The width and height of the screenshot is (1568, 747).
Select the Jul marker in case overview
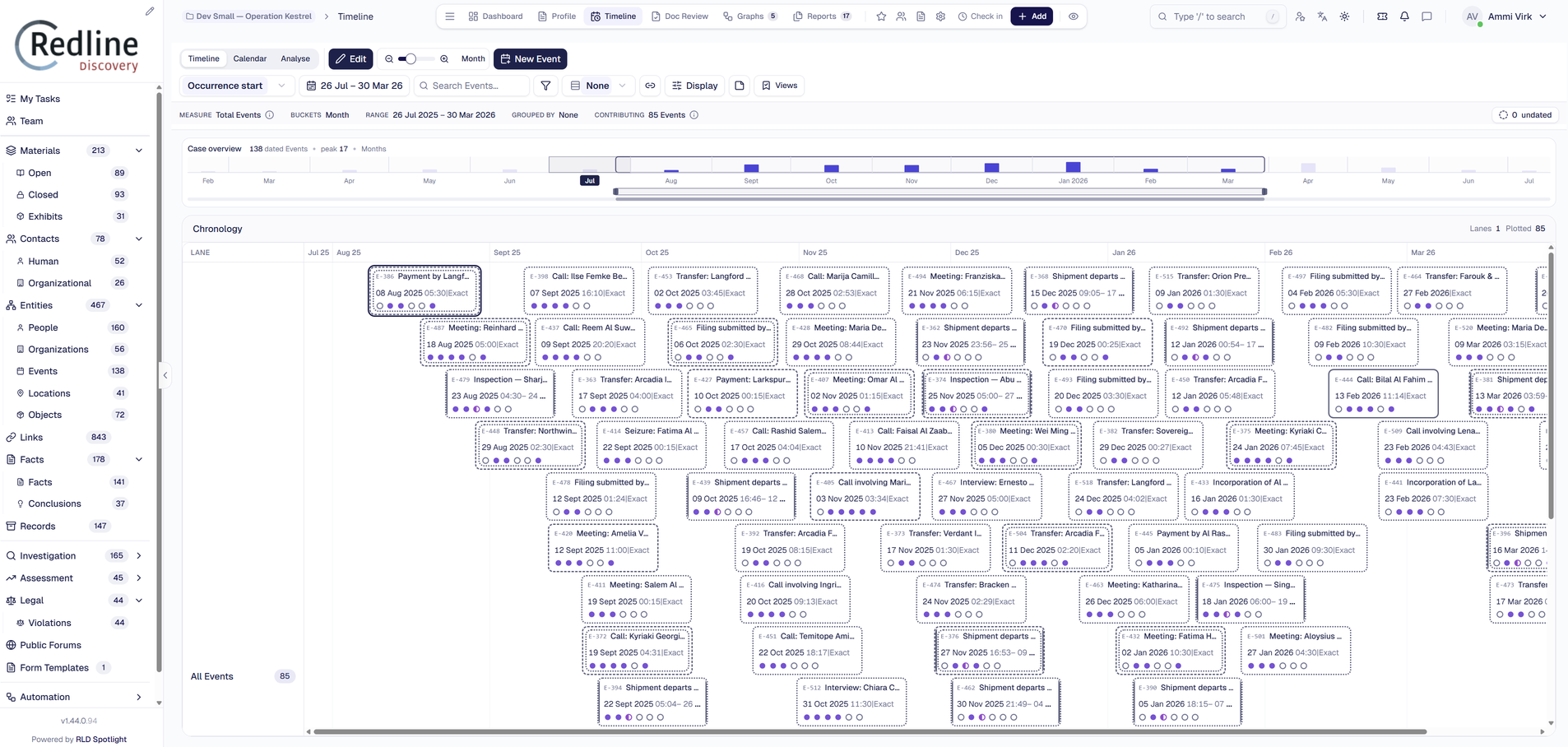pyautogui.click(x=589, y=180)
